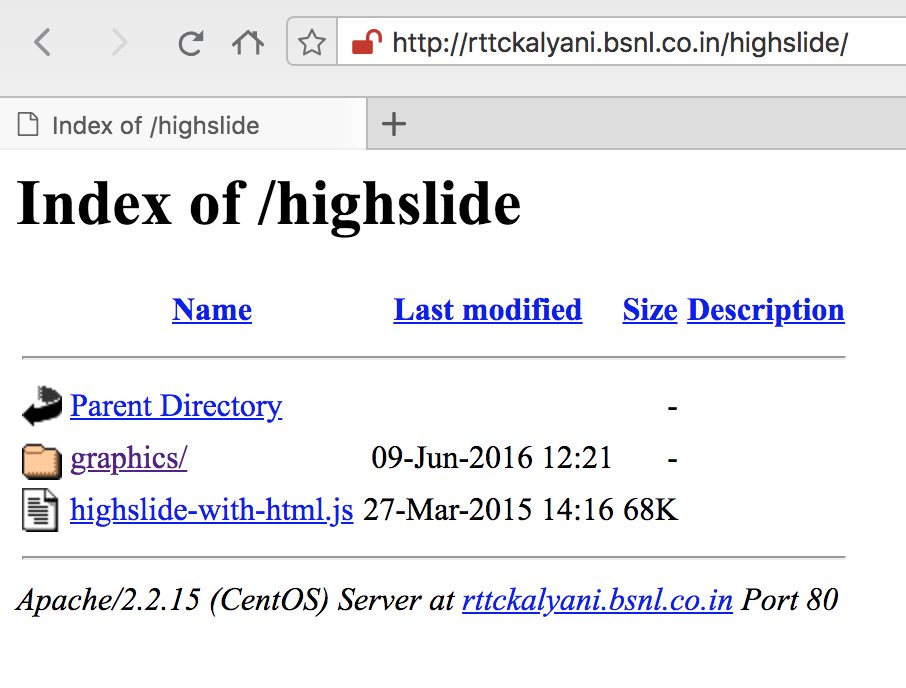Screen dimensions: 906x688
Task: Click the folder icon next to graphics/
Action: 42,462
